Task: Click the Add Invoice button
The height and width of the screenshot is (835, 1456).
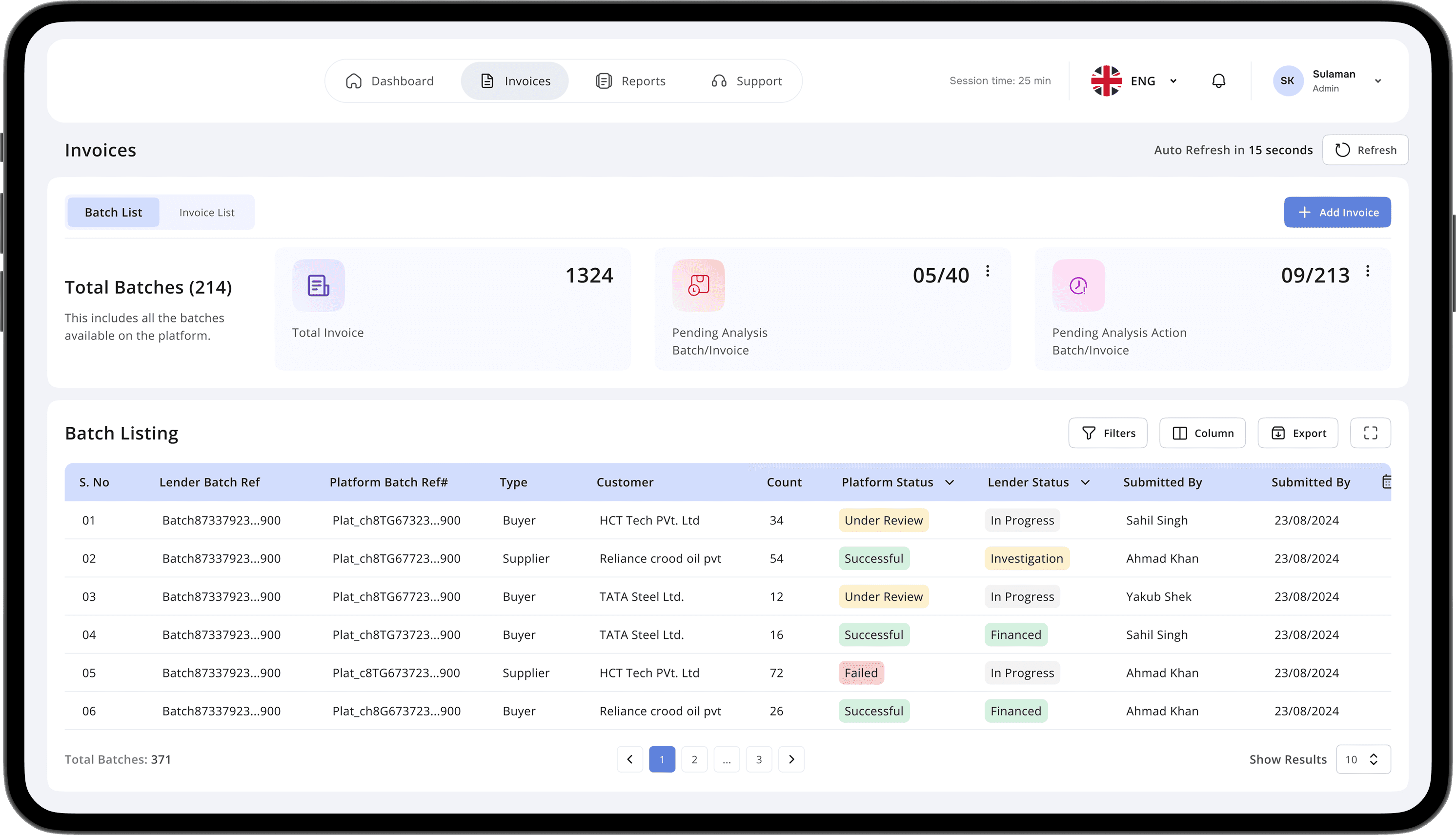Action: [x=1336, y=212]
